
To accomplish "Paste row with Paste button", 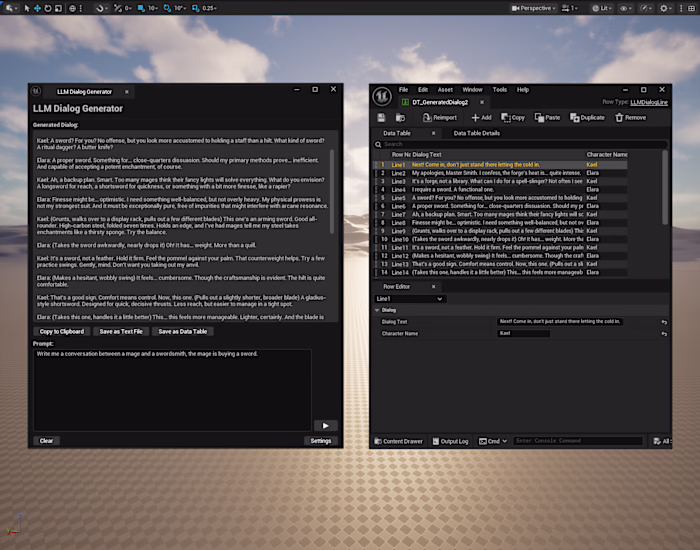I will click(547, 117).
